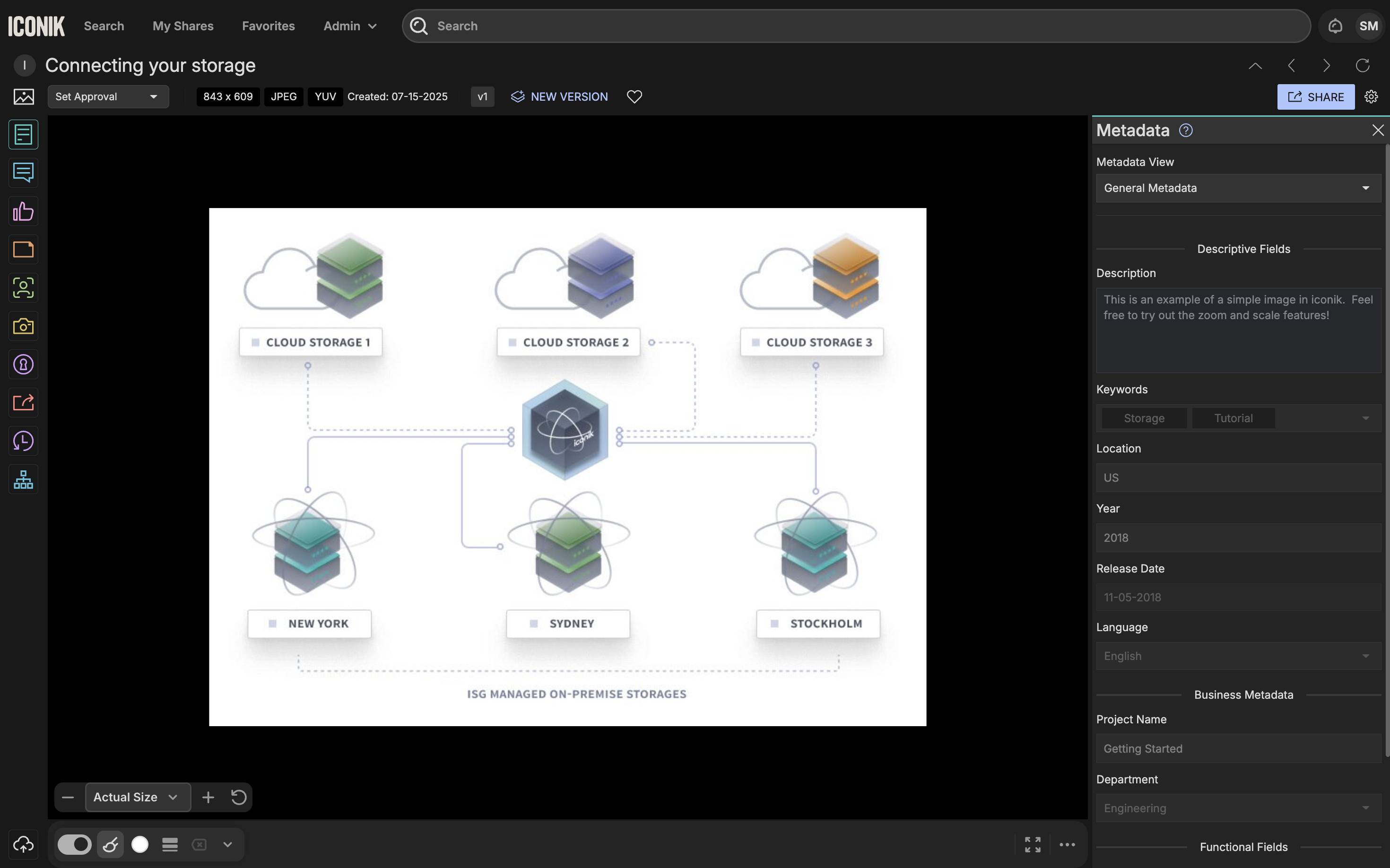Click into the Description text field
The width and height of the screenshot is (1390, 868).
coord(1238,330)
